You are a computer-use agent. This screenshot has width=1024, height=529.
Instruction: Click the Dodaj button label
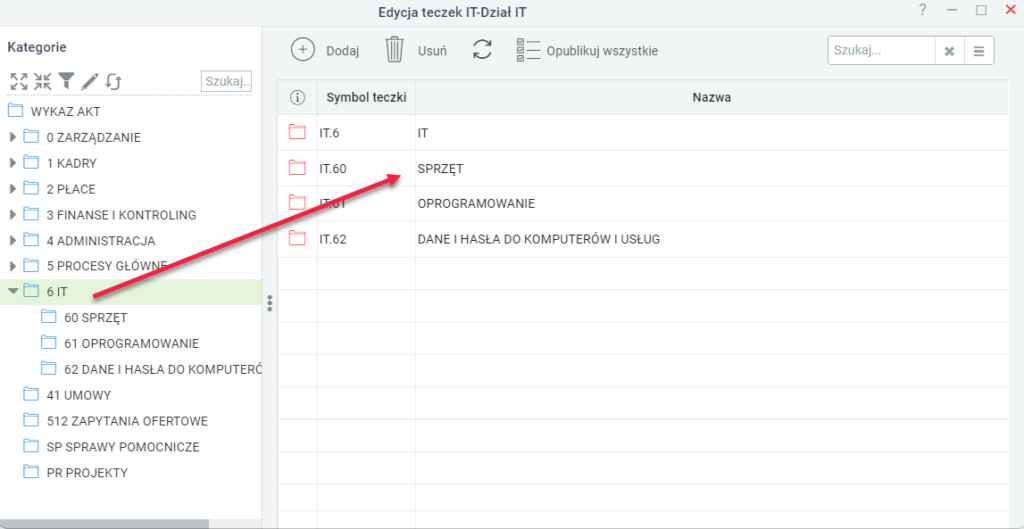pos(343,51)
